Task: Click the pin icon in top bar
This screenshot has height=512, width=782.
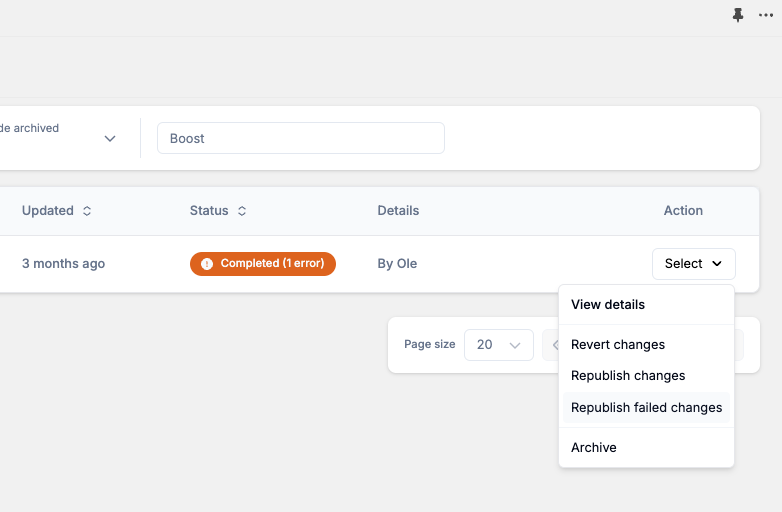Action: pos(738,15)
